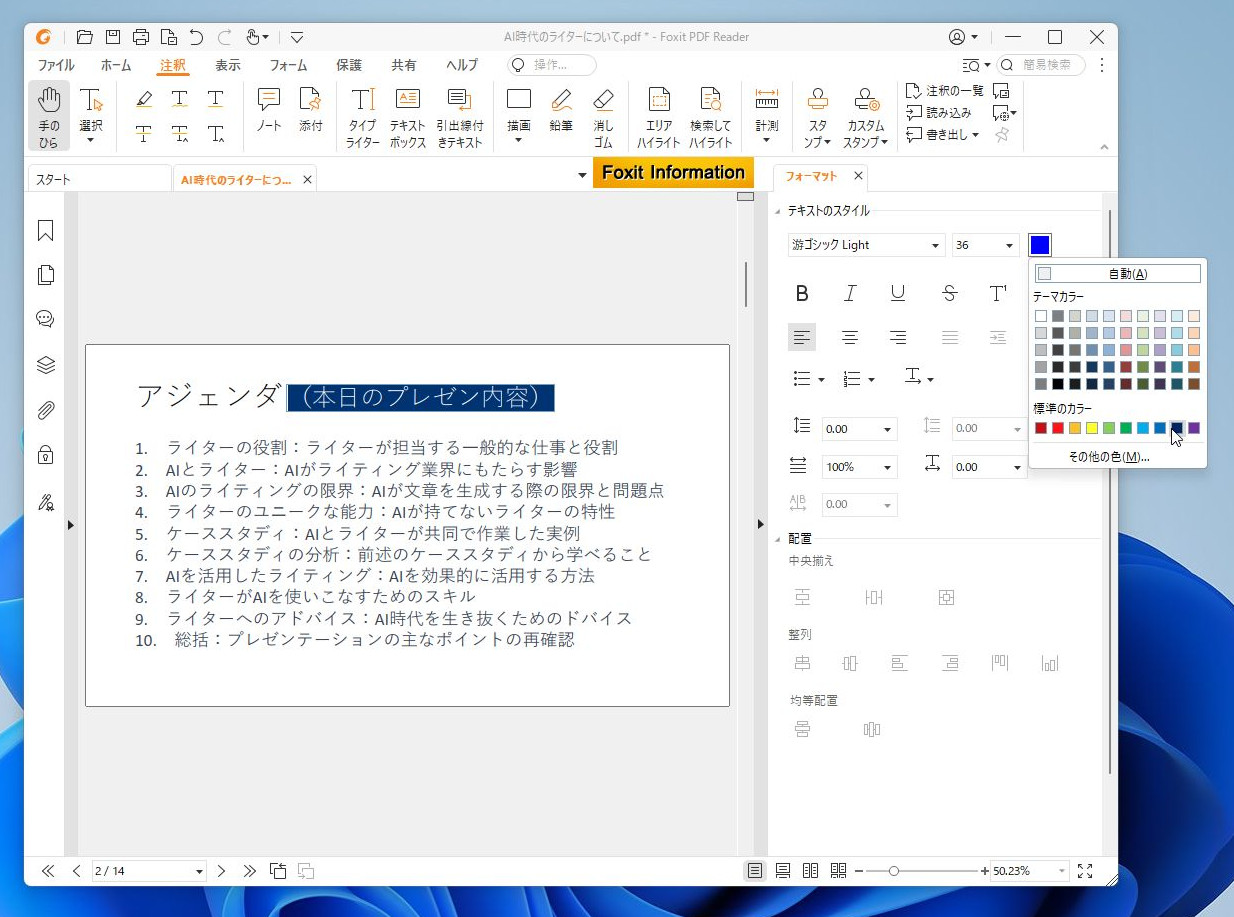
Task: Open the Layers panel in sidebar
Action: (x=45, y=364)
